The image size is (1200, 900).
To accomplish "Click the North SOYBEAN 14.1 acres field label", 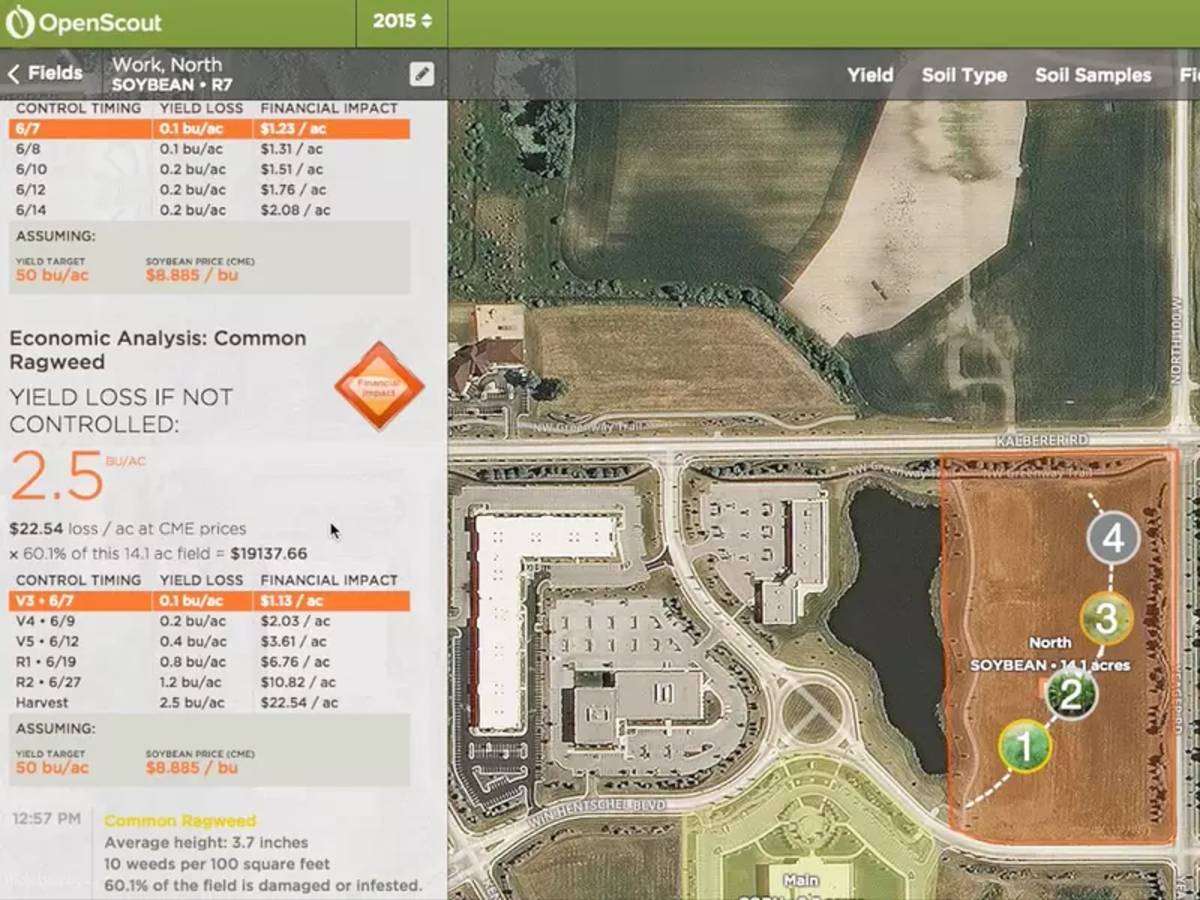I will click(x=1050, y=654).
